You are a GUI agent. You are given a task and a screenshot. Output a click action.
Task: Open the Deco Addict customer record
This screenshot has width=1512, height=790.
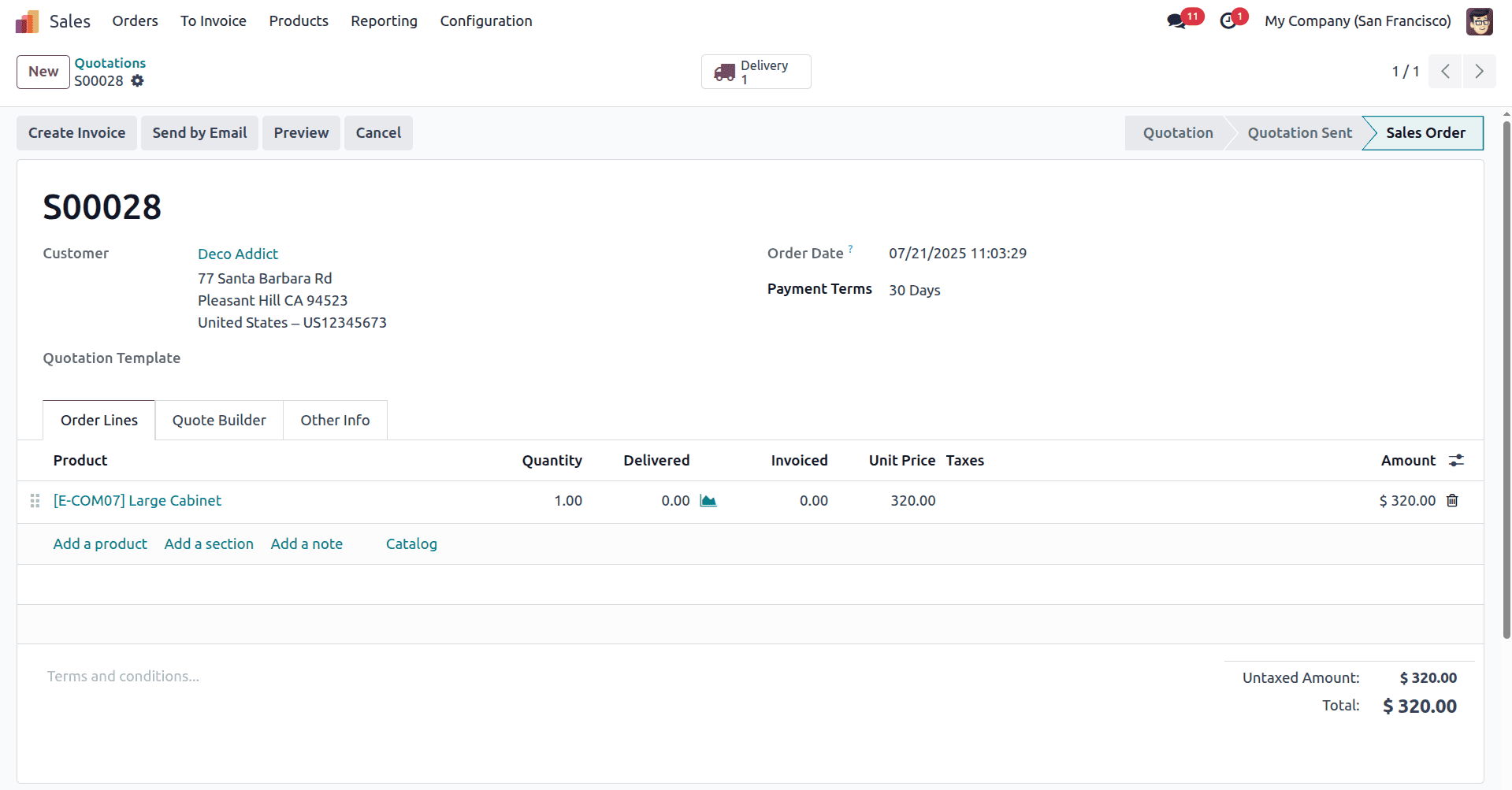237,254
